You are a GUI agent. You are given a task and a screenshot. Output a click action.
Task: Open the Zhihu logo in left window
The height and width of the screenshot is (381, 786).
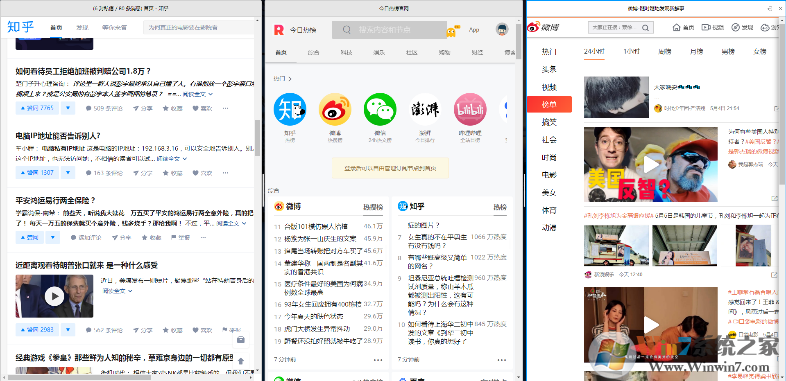click(x=21, y=27)
